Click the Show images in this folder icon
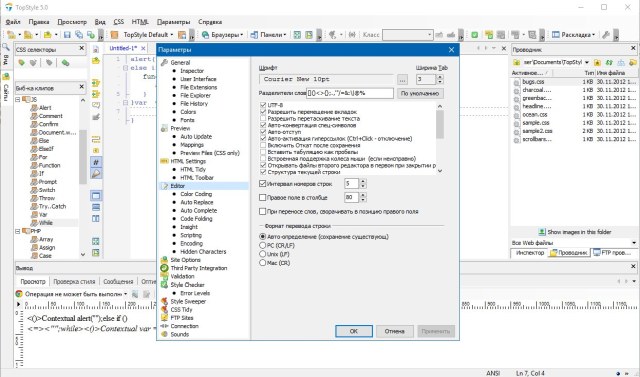 (542, 232)
